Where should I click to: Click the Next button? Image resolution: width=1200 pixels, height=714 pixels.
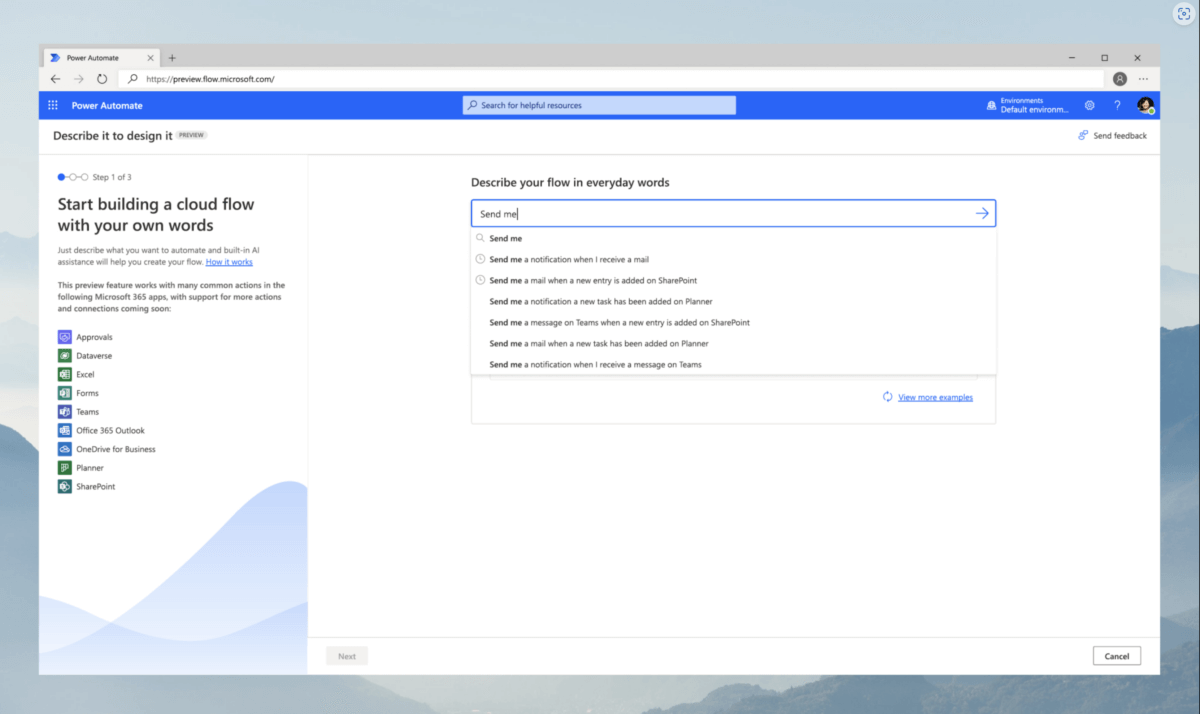(x=347, y=656)
